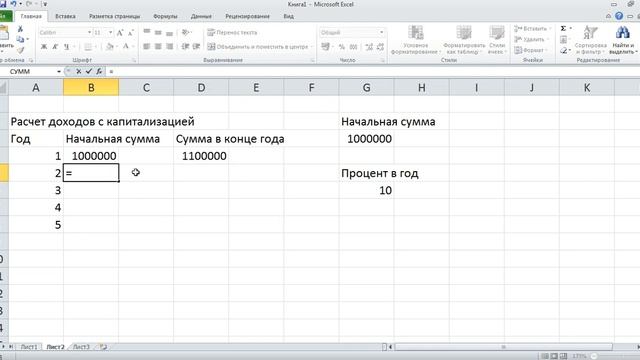Click the increase decimal icon
640x360 pixels.
[x=369, y=47]
